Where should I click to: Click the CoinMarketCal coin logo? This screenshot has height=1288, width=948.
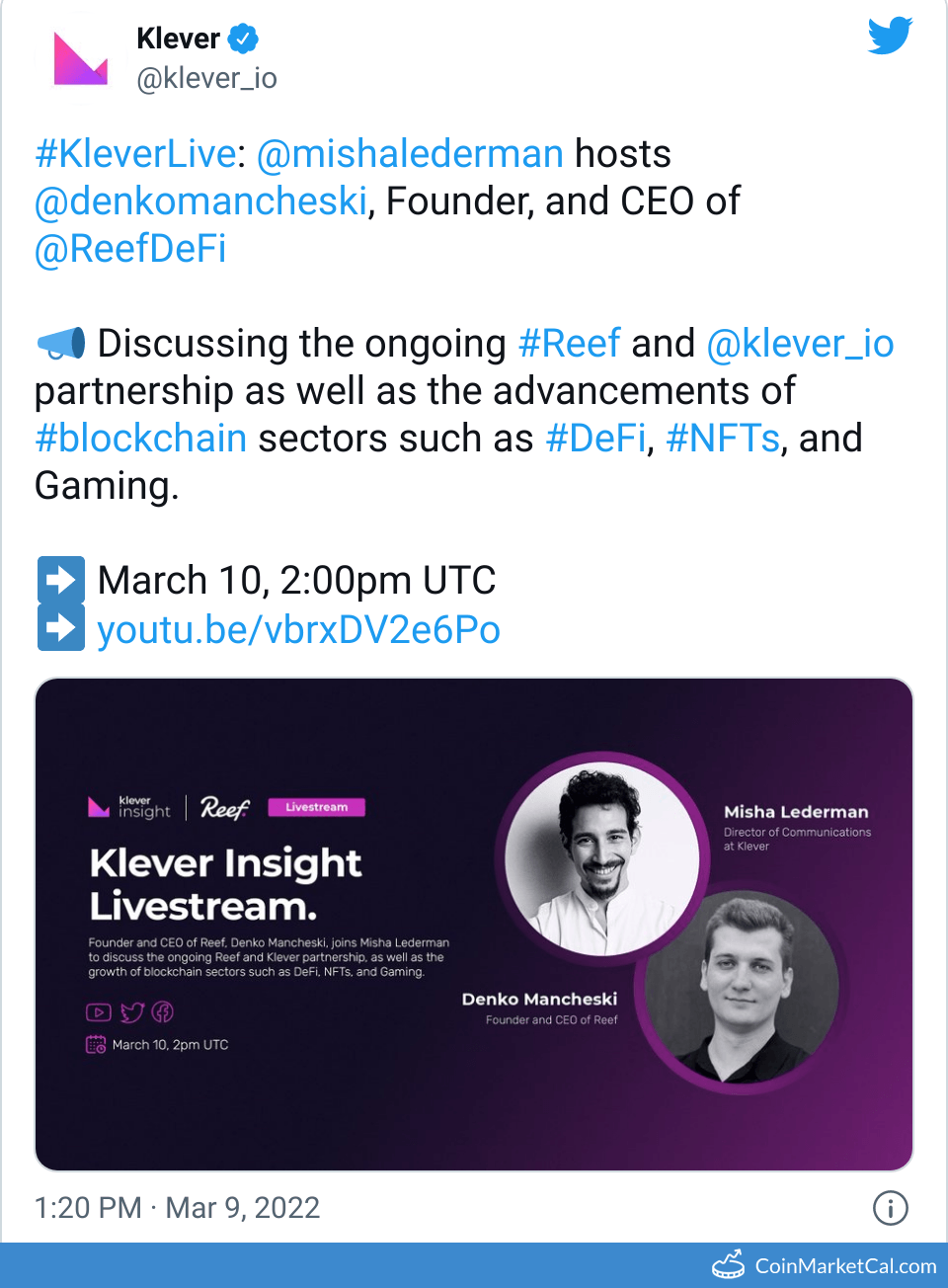click(x=729, y=1263)
